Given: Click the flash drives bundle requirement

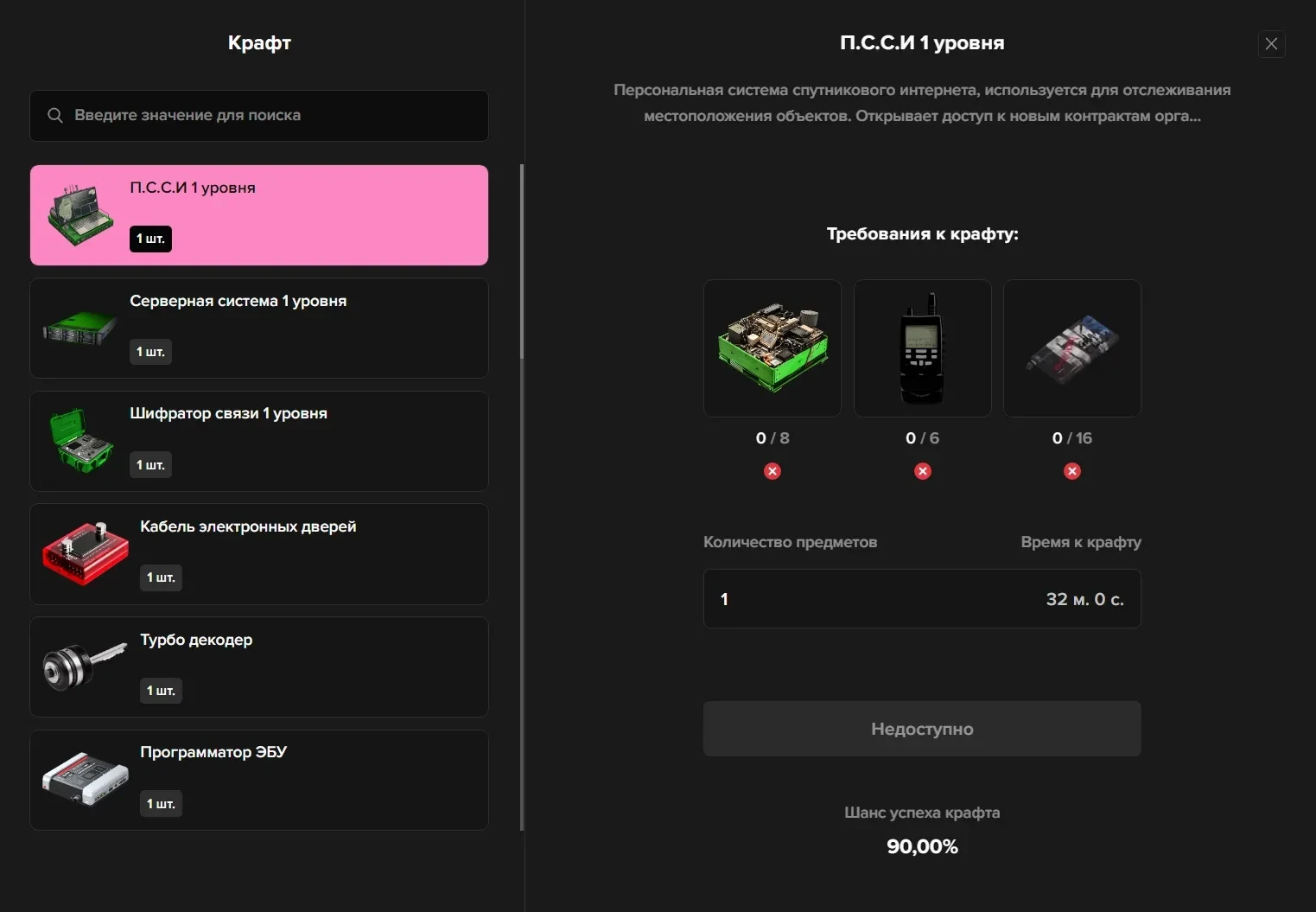Looking at the screenshot, I should 1072,348.
